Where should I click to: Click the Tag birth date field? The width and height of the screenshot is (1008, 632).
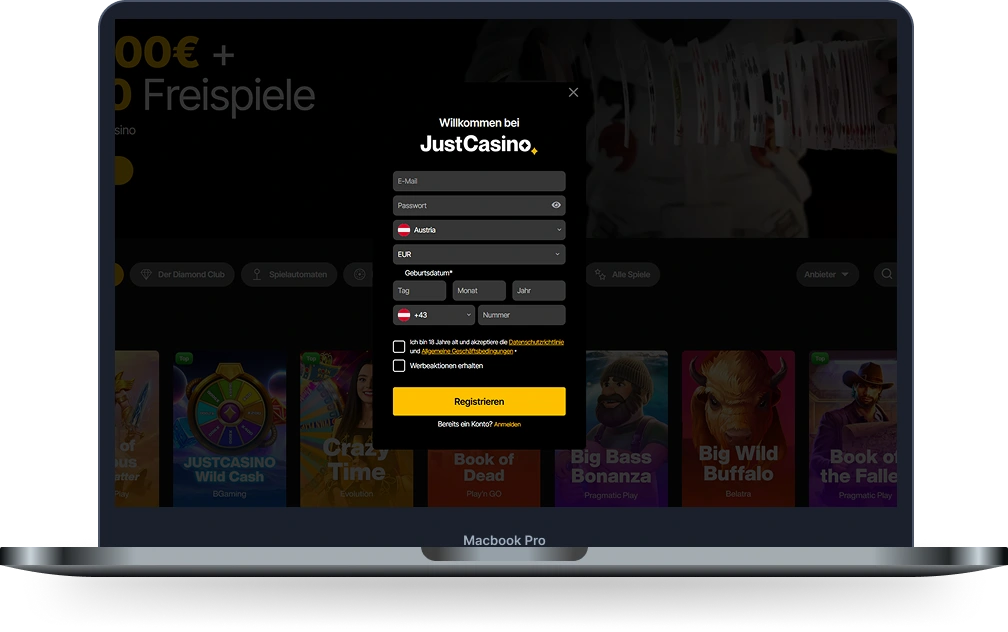pyautogui.click(x=419, y=291)
